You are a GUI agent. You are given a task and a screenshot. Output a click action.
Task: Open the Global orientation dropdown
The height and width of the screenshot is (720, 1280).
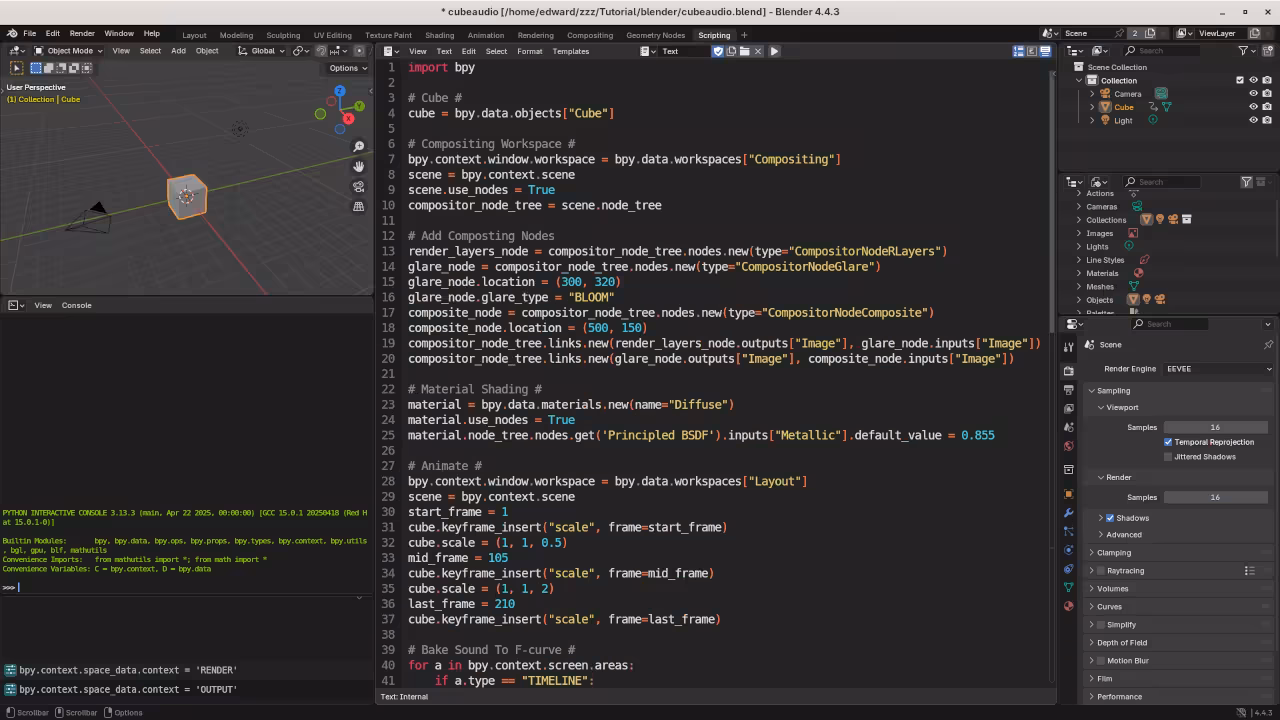point(261,51)
